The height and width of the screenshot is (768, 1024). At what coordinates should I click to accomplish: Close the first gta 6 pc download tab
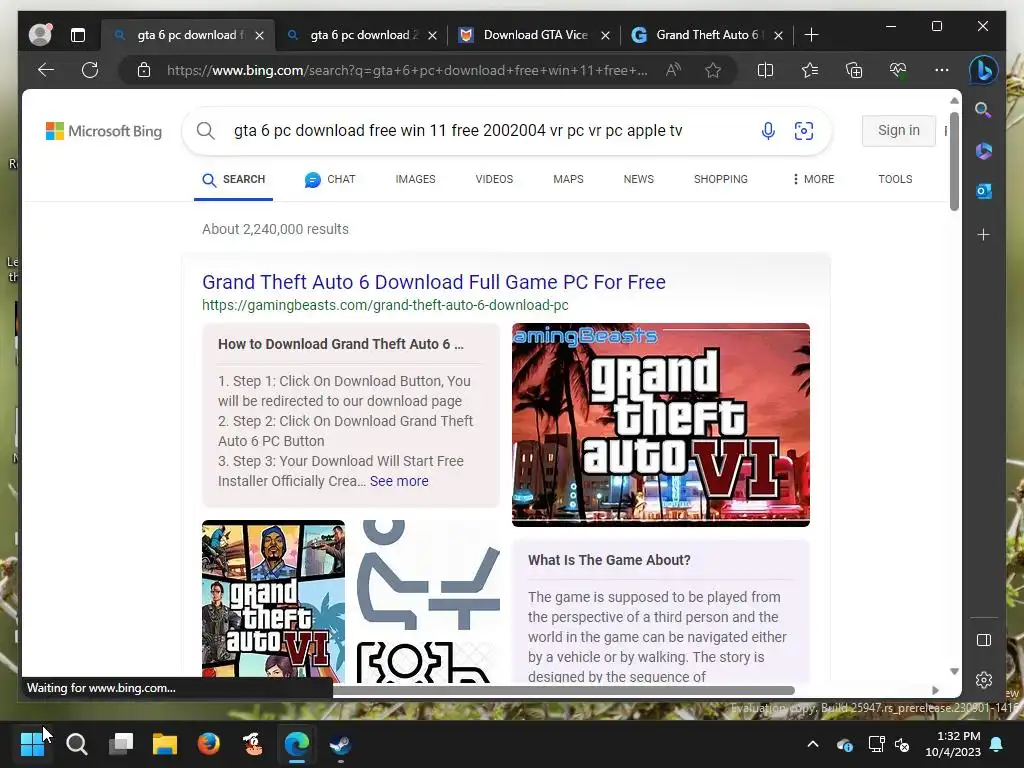259,35
